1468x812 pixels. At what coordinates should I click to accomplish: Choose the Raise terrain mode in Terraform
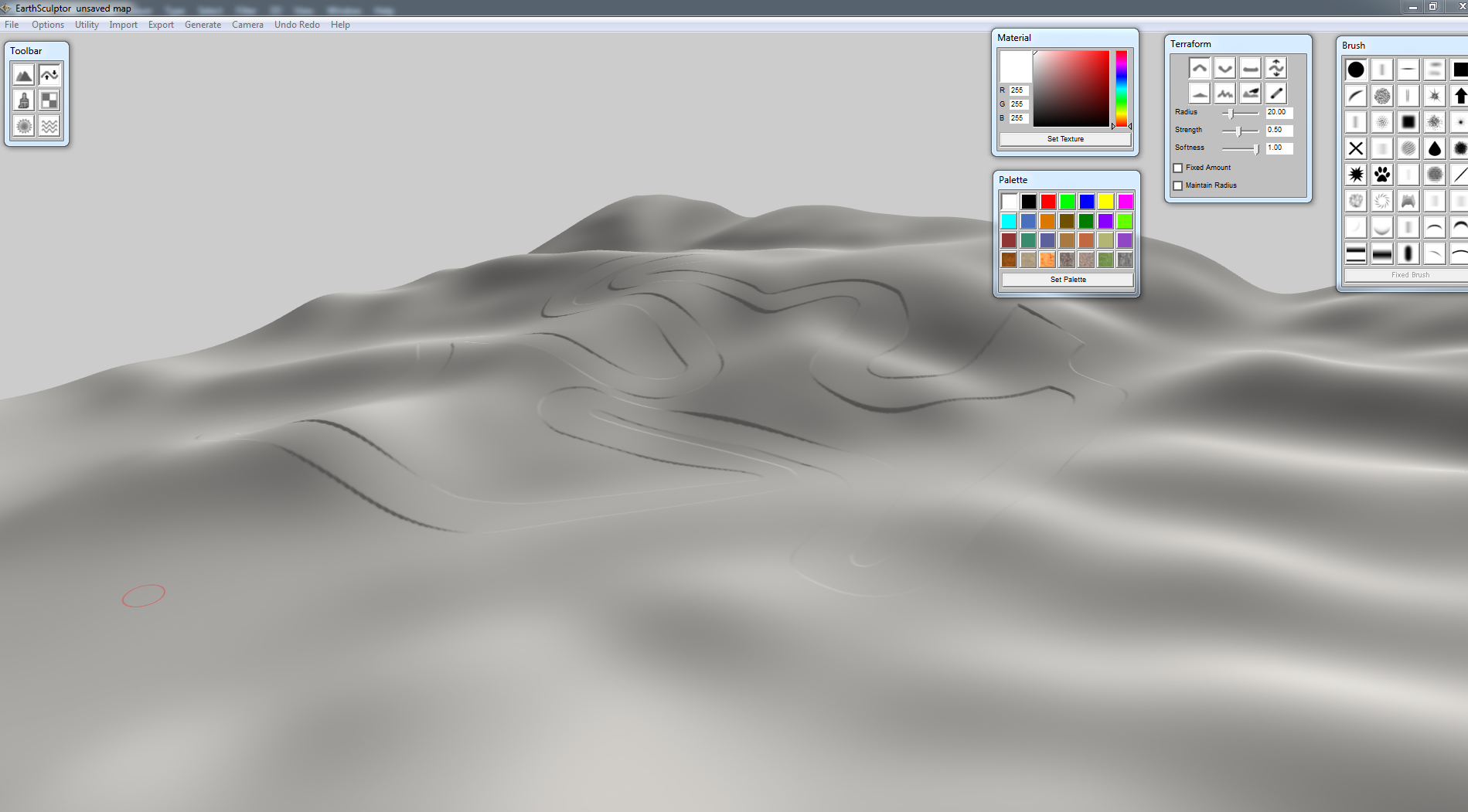pos(1199,68)
